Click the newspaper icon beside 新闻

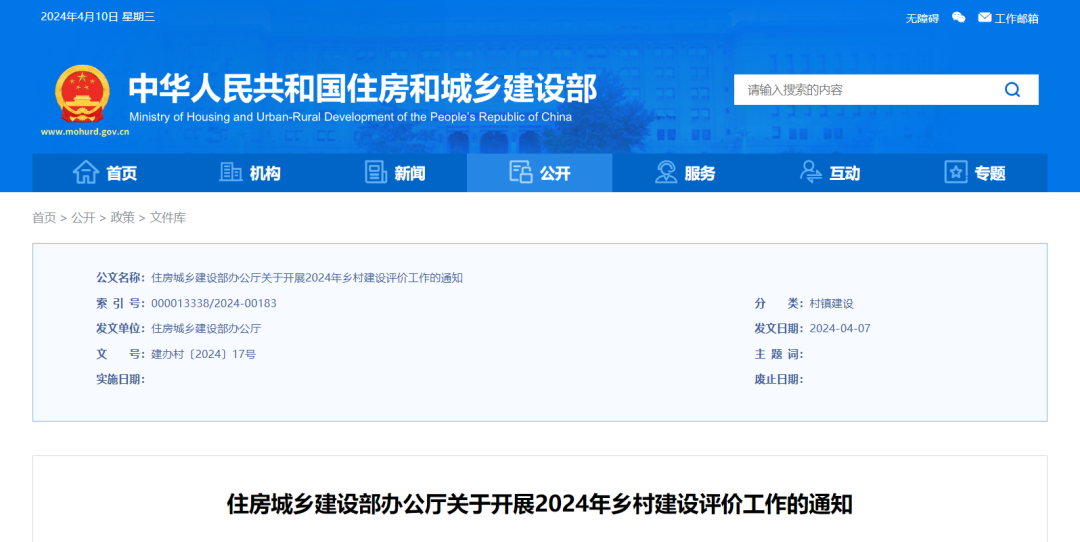[375, 172]
